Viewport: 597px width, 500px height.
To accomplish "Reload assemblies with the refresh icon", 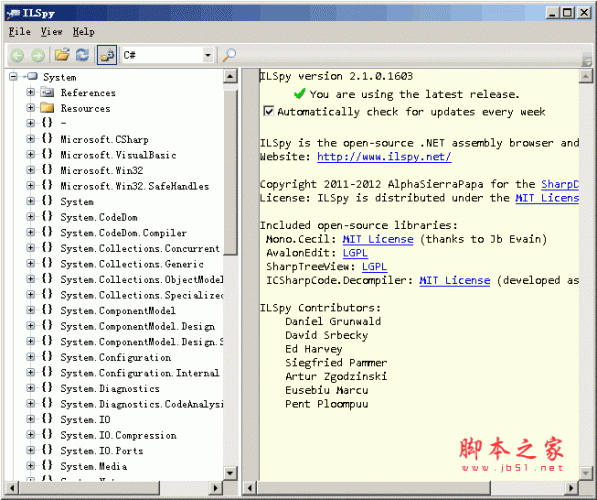I will pyautogui.click(x=82, y=55).
